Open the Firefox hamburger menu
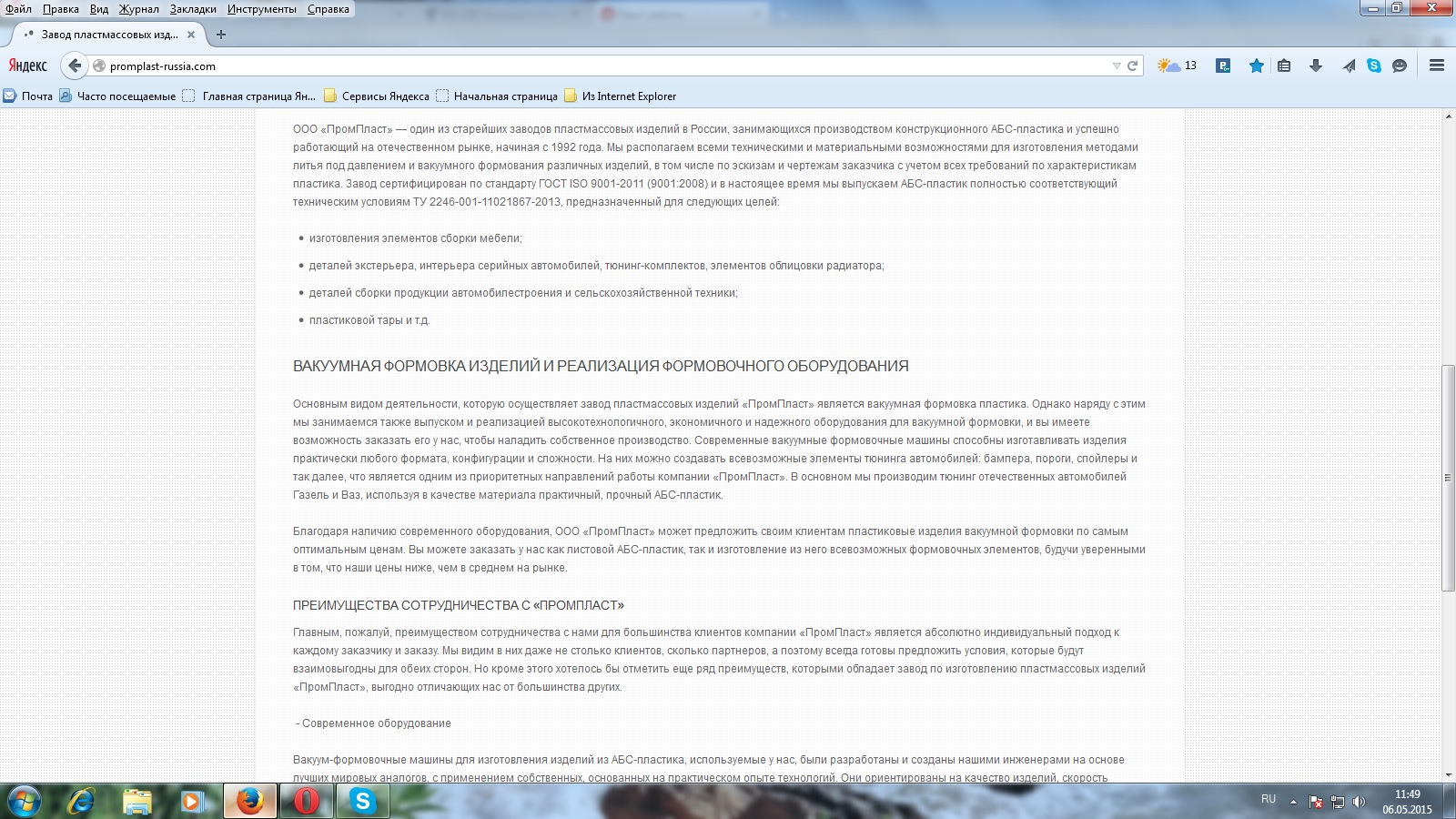The height and width of the screenshot is (819, 1456). [x=1437, y=66]
